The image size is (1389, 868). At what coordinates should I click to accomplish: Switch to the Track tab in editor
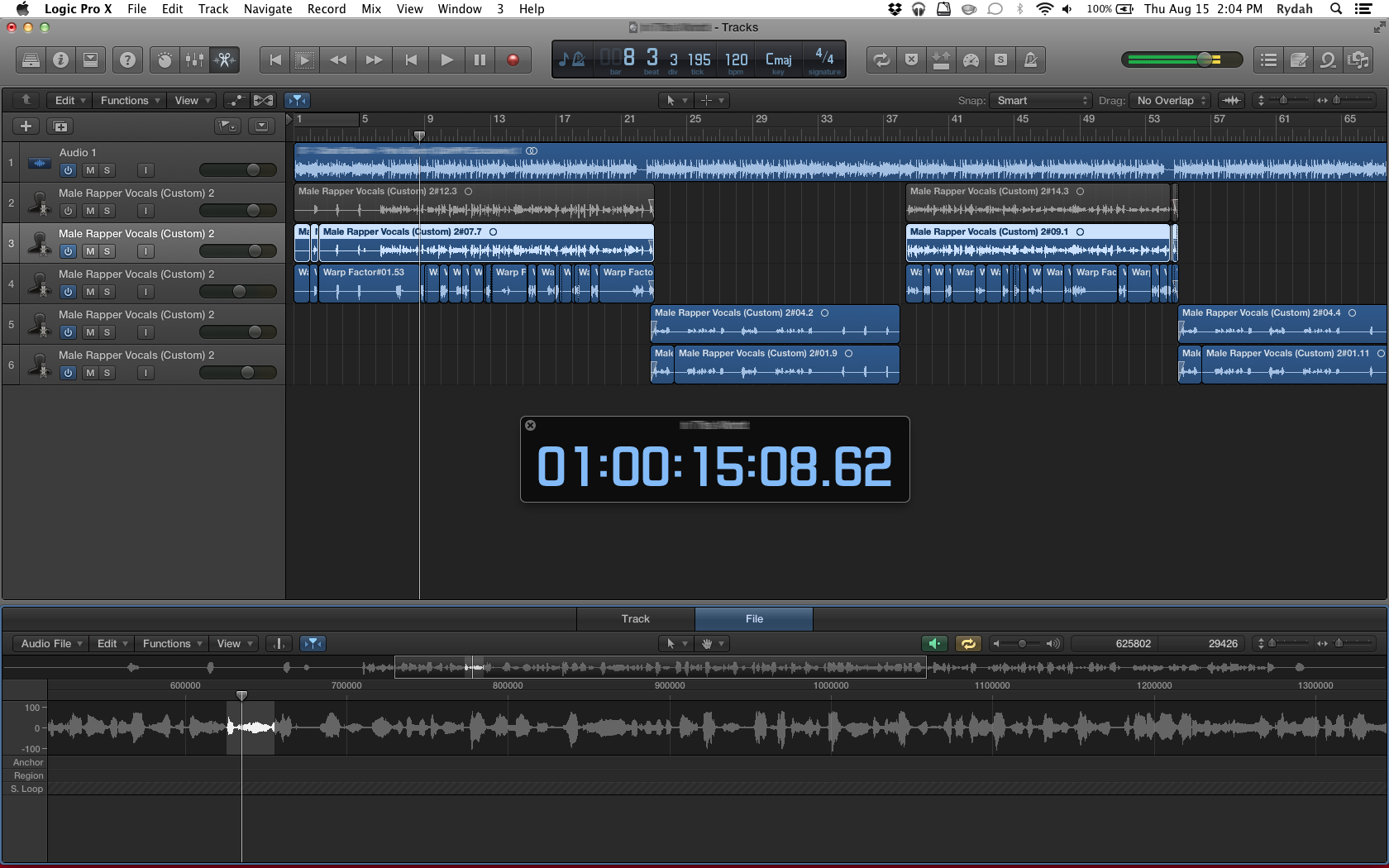click(635, 619)
